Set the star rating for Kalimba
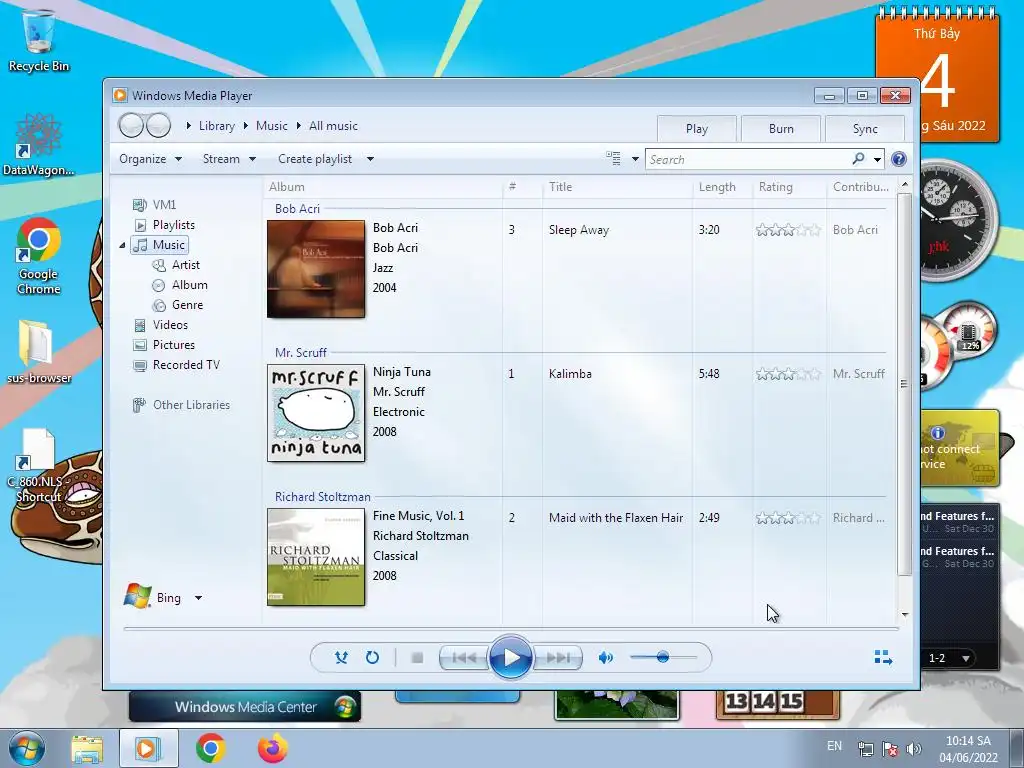1024x768 pixels. pos(788,374)
